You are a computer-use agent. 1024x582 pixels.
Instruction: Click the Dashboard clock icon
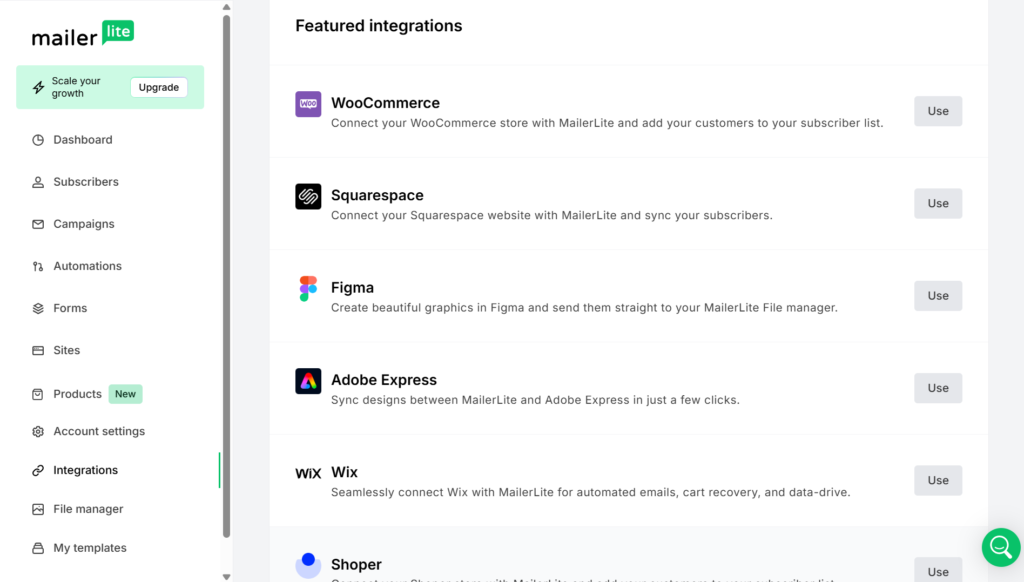click(x=38, y=140)
